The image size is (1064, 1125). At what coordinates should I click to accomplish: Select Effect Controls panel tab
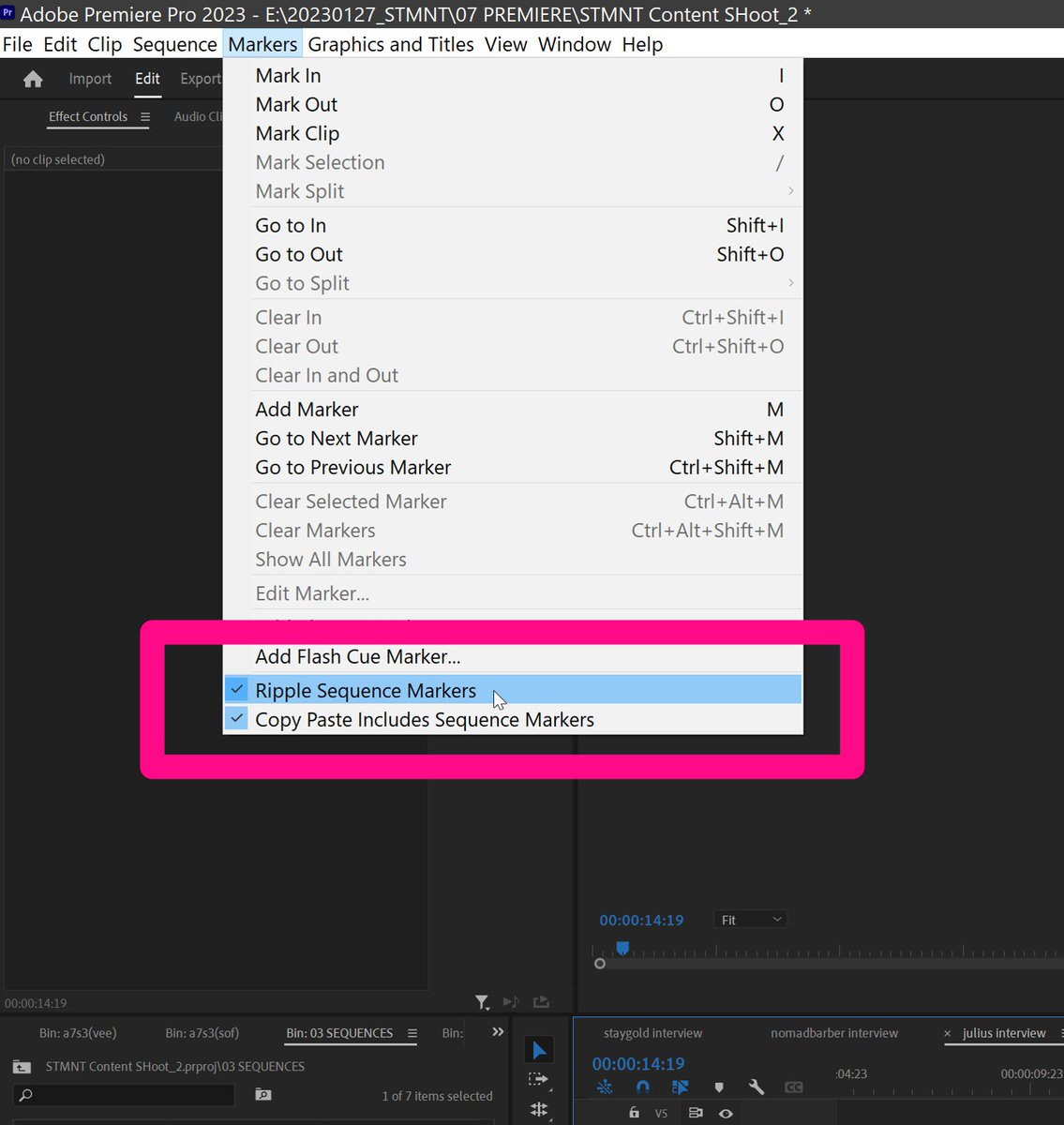(88, 116)
